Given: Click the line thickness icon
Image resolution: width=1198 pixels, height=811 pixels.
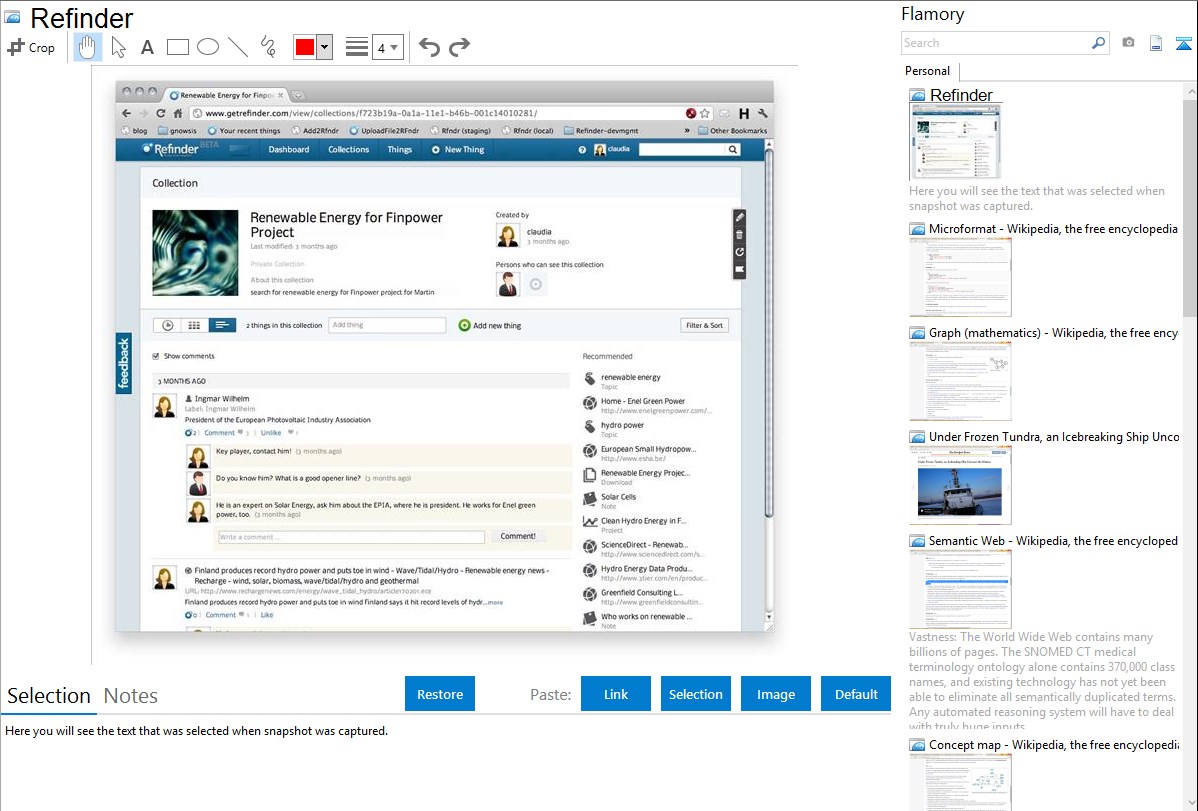Looking at the screenshot, I should 357,47.
